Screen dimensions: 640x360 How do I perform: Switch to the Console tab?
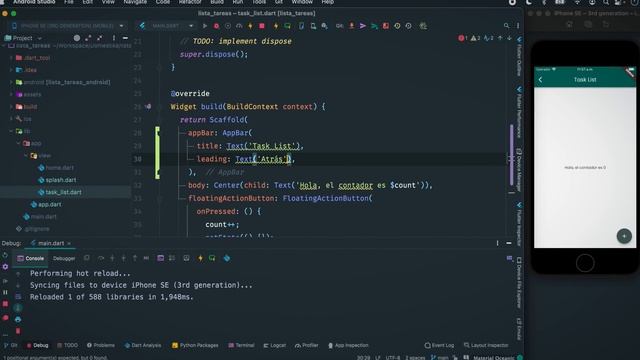tap(31, 258)
